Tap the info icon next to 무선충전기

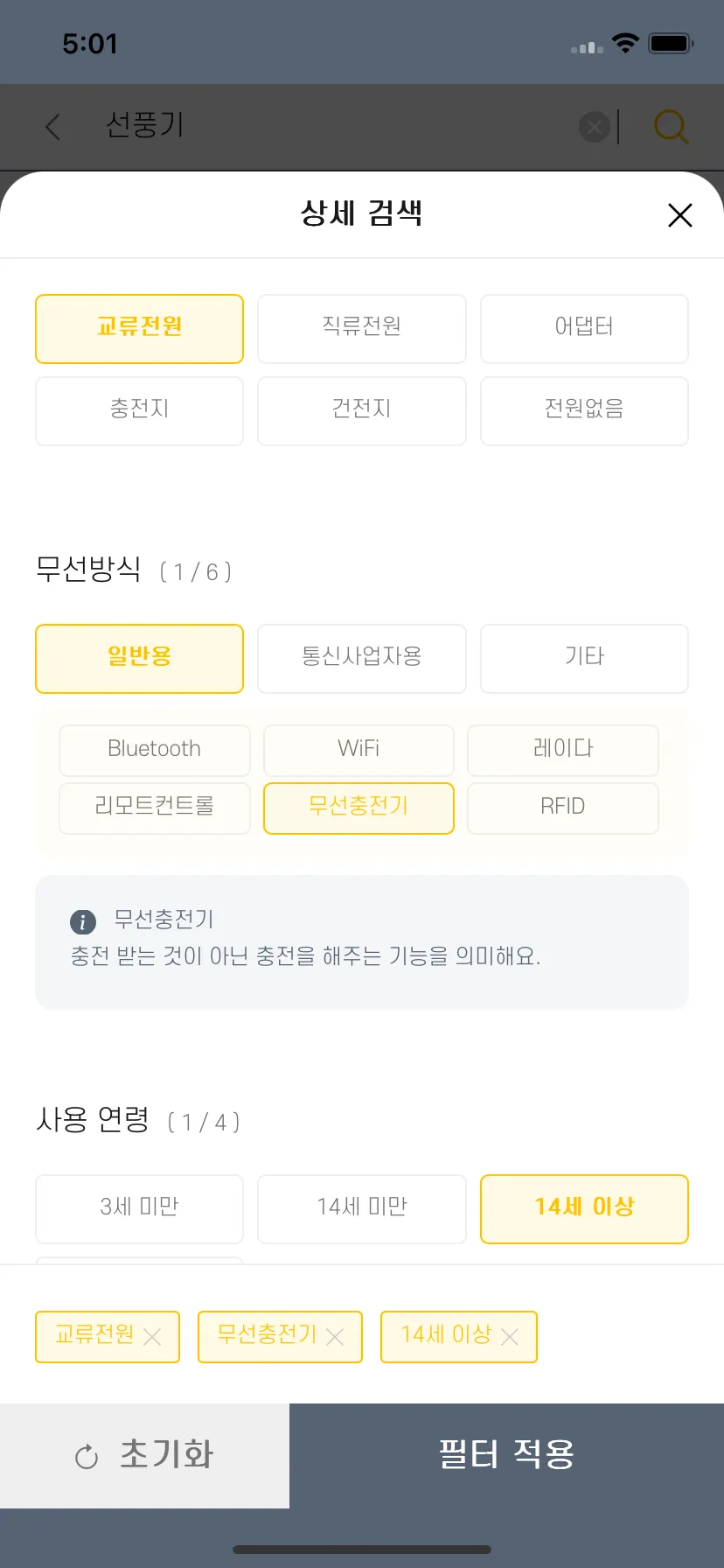83,921
